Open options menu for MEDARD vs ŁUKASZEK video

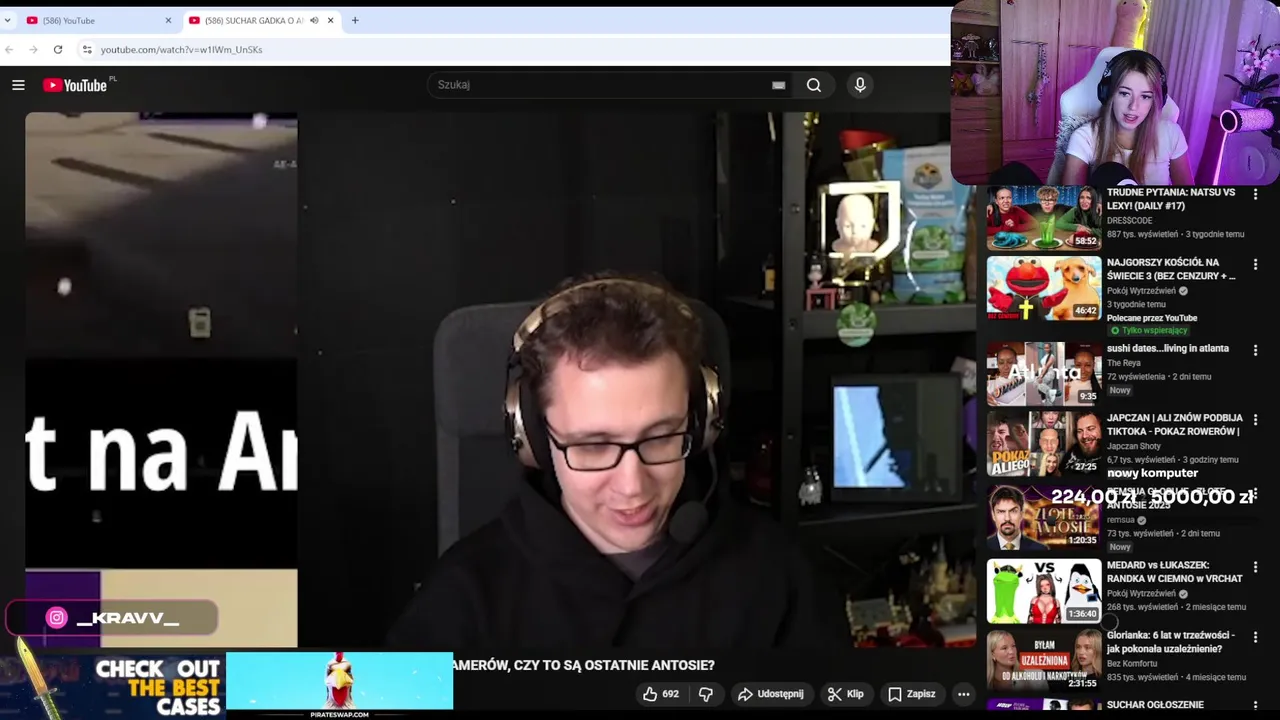tap(1255, 567)
